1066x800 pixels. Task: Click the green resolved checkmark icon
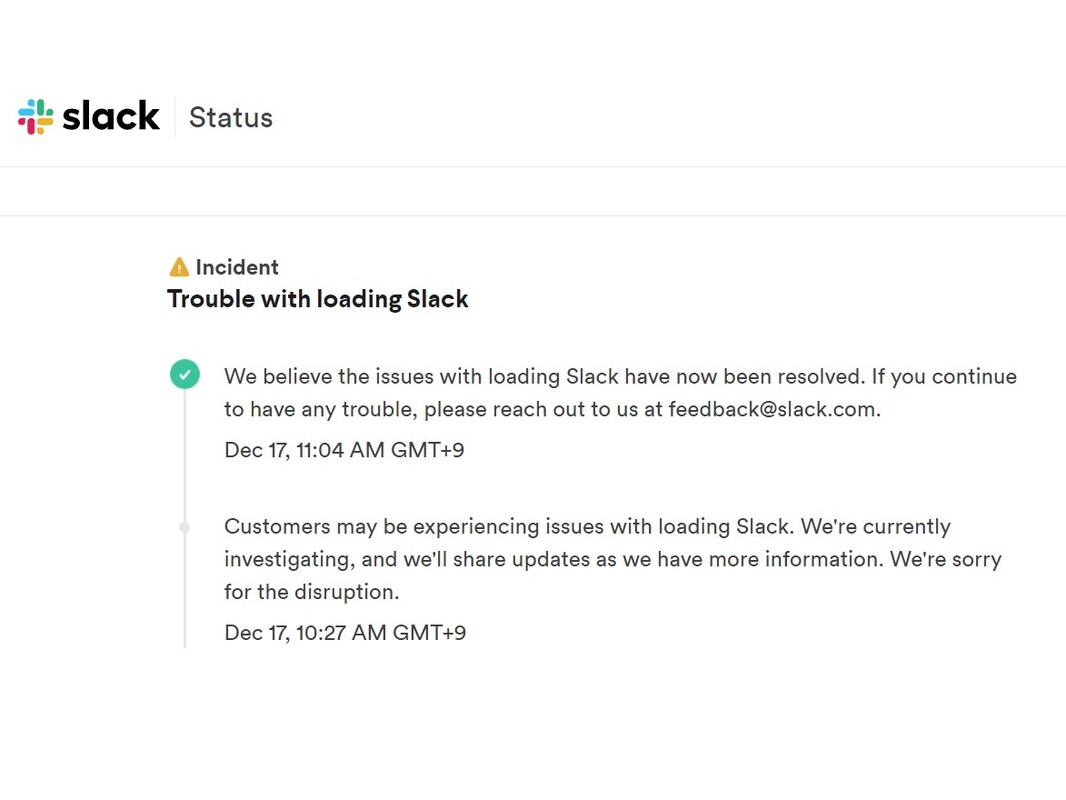(x=185, y=375)
